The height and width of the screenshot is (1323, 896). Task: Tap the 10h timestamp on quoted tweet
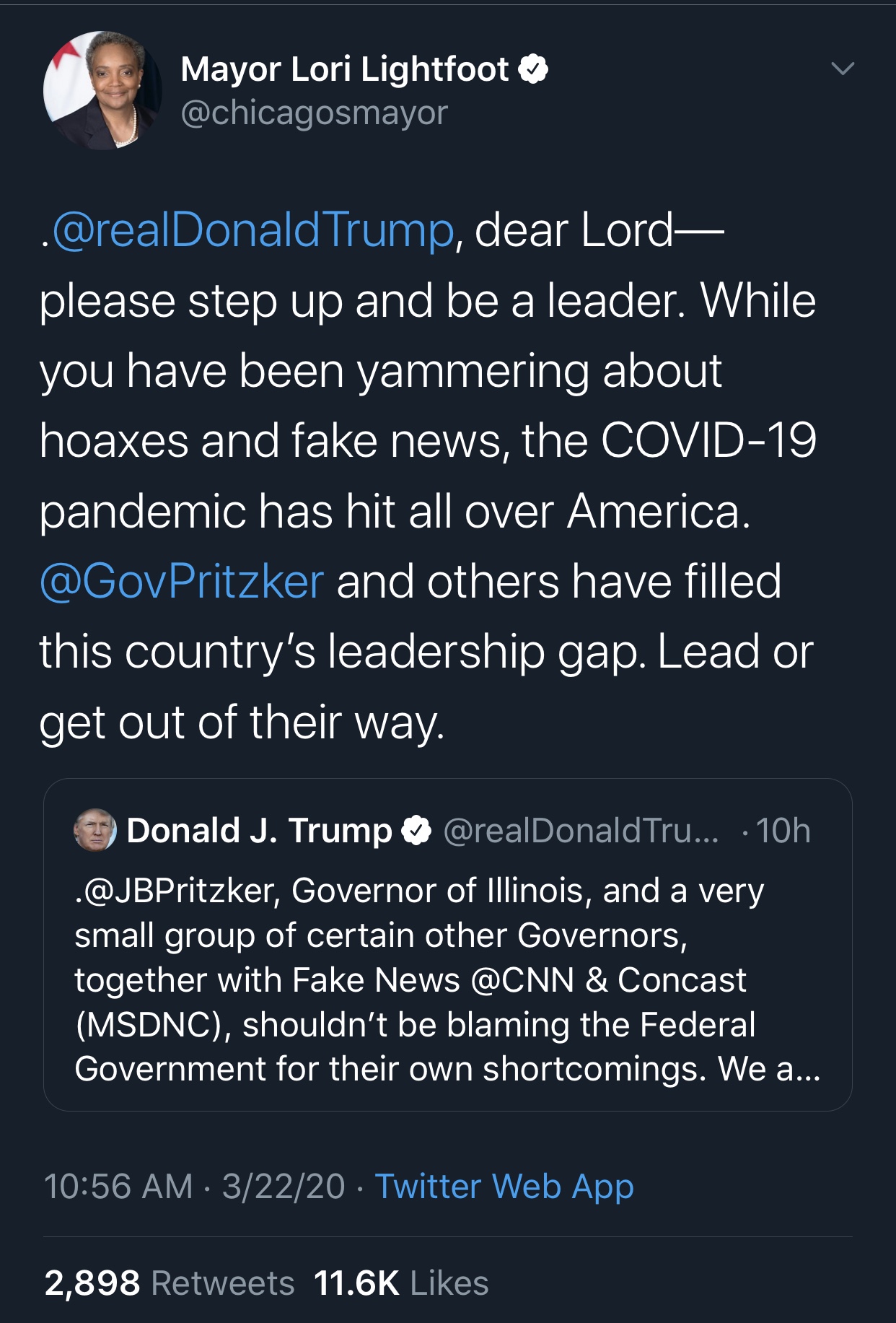tap(783, 831)
